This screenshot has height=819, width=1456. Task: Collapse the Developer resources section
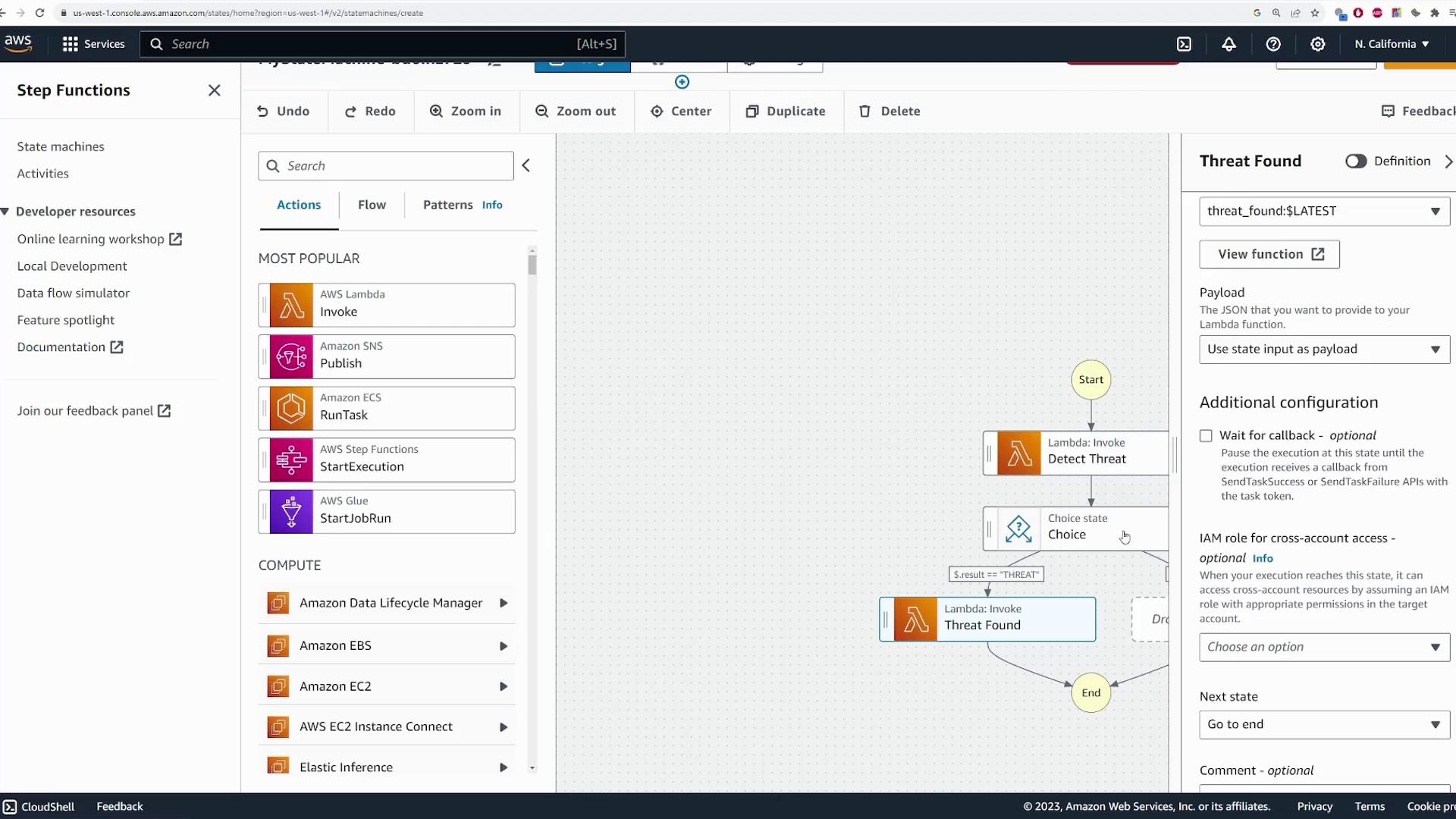(5, 212)
